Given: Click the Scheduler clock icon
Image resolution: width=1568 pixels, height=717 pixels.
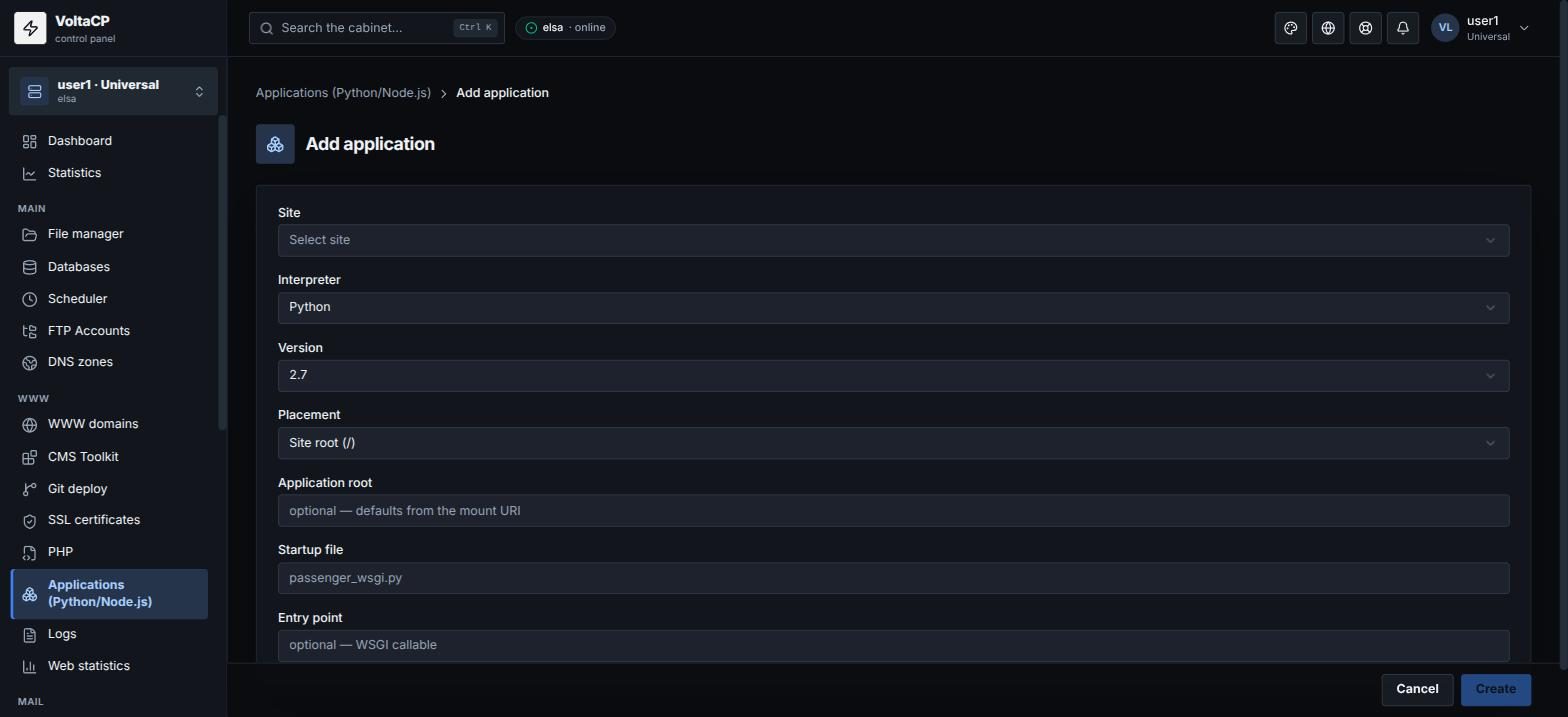Looking at the screenshot, I should click(x=30, y=299).
